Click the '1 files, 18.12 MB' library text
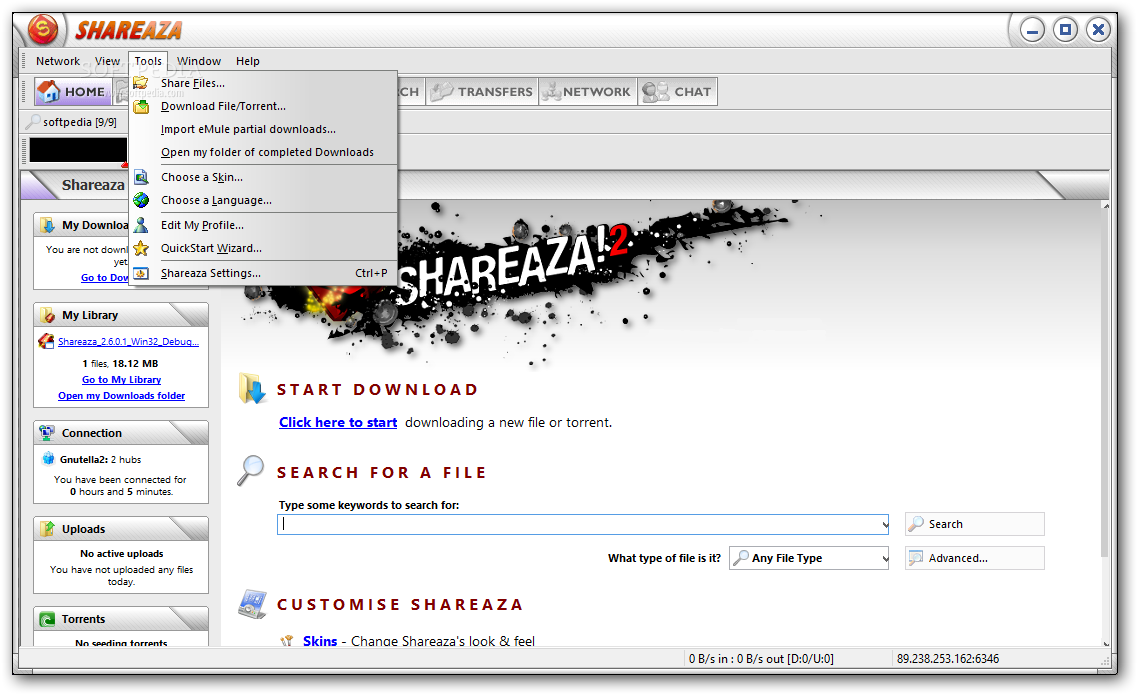The height and width of the screenshot is (695, 1138). [x=120, y=363]
